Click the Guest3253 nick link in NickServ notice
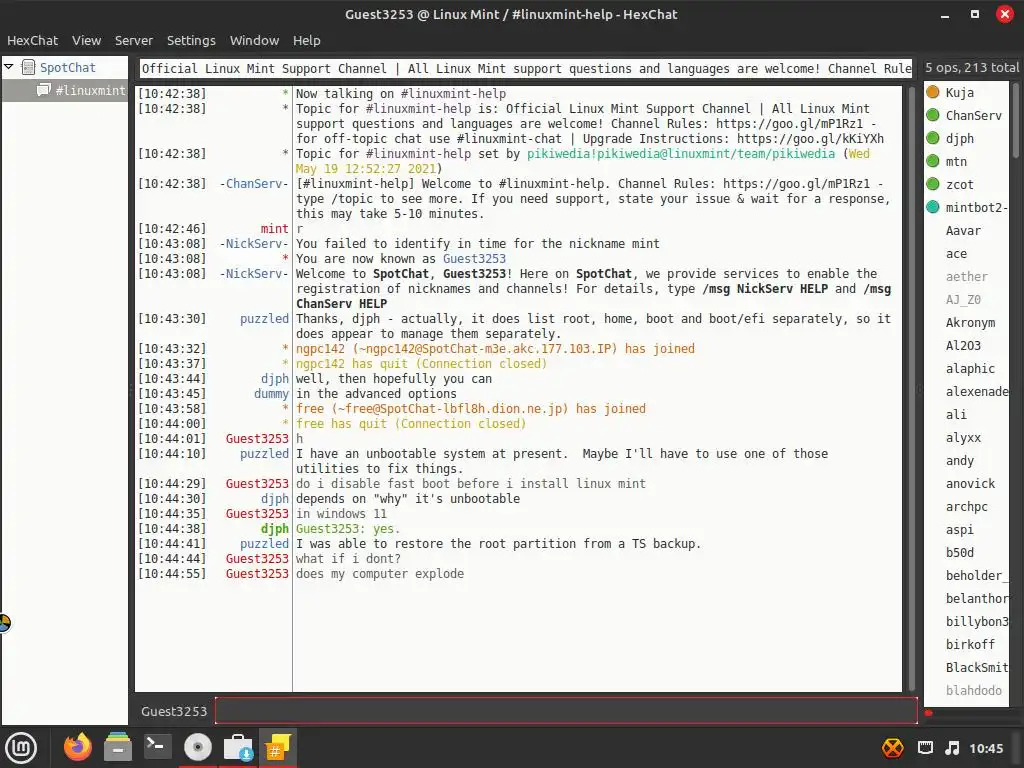 [474, 259]
